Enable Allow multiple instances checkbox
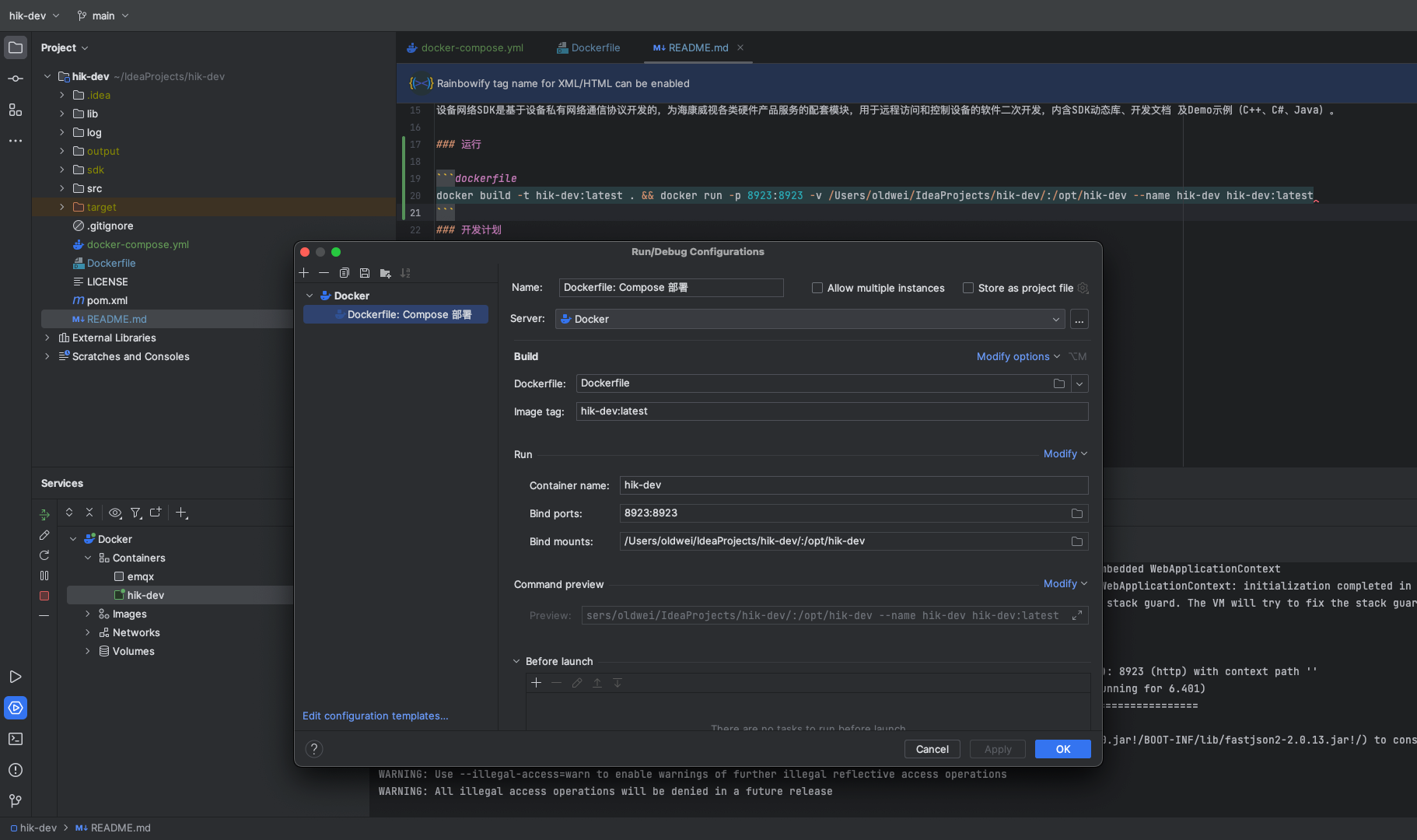 coord(817,288)
